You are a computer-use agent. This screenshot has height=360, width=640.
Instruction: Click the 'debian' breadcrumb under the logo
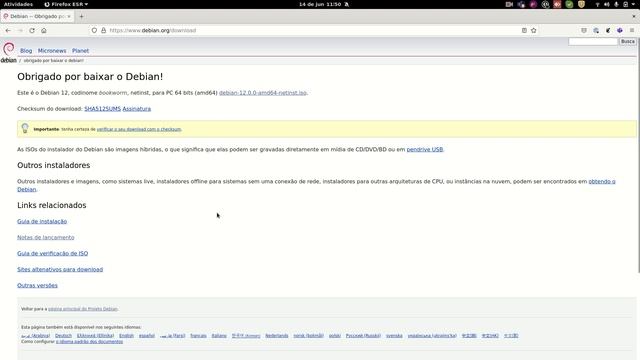coord(9,60)
